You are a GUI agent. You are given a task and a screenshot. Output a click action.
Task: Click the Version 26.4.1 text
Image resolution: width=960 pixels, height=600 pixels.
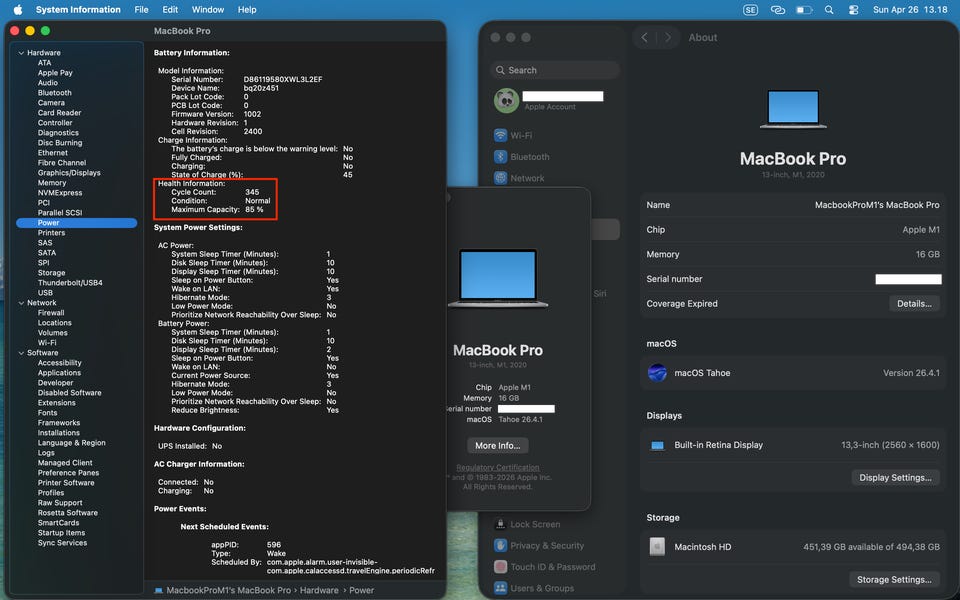coord(911,373)
